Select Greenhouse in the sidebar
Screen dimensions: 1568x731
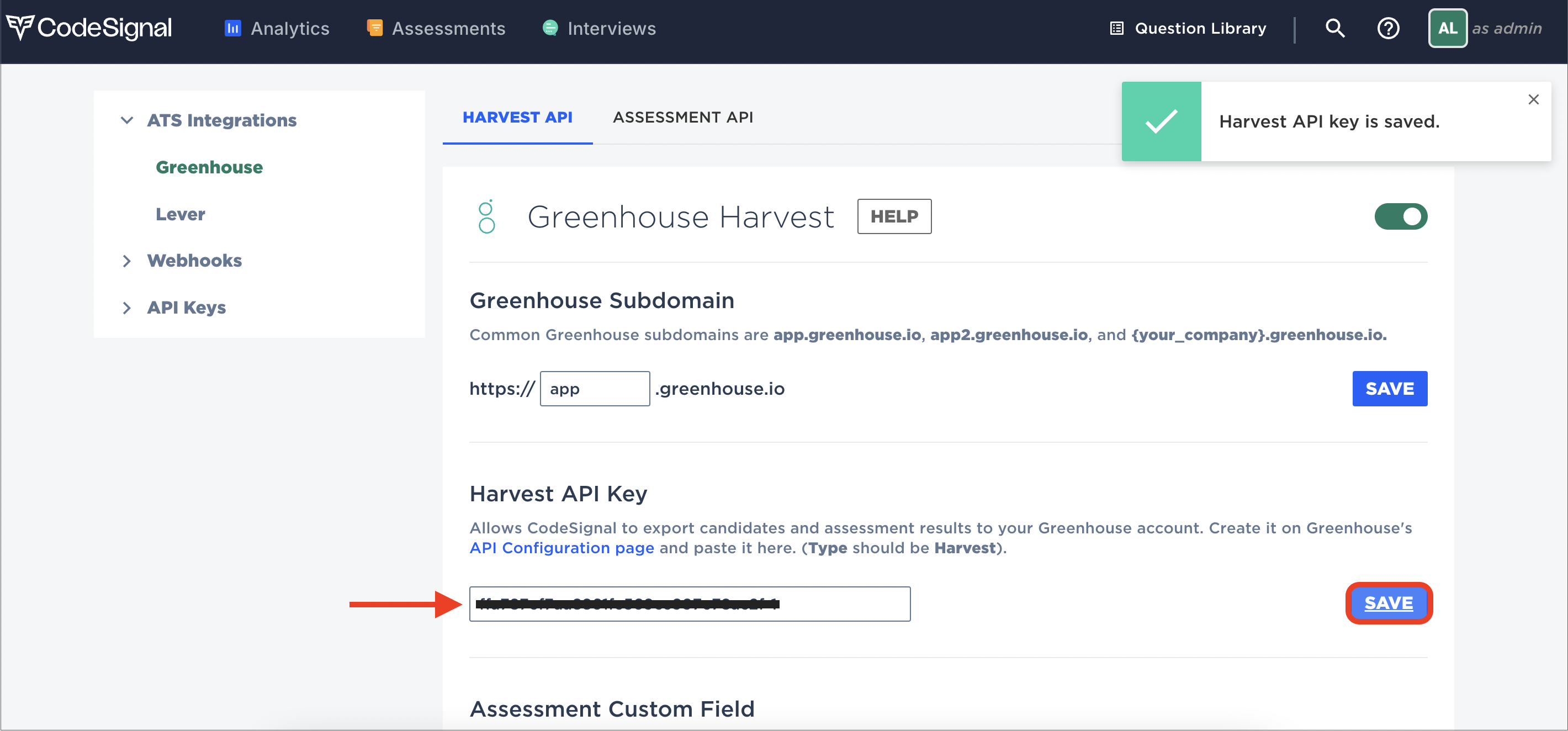tap(209, 167)
